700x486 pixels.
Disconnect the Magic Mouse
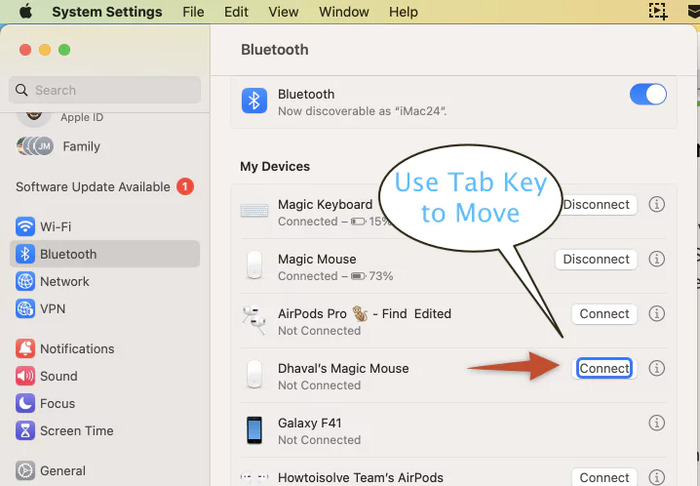pyautogui.click(x=596, y=259)
